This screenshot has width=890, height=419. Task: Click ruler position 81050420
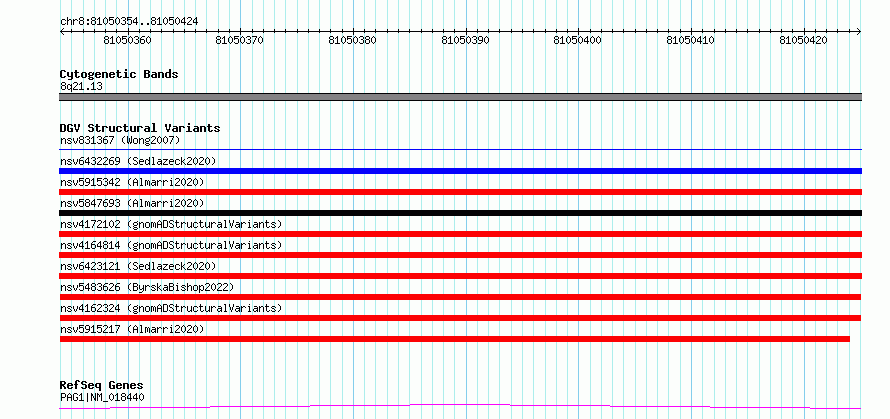[x=804, y=40]
